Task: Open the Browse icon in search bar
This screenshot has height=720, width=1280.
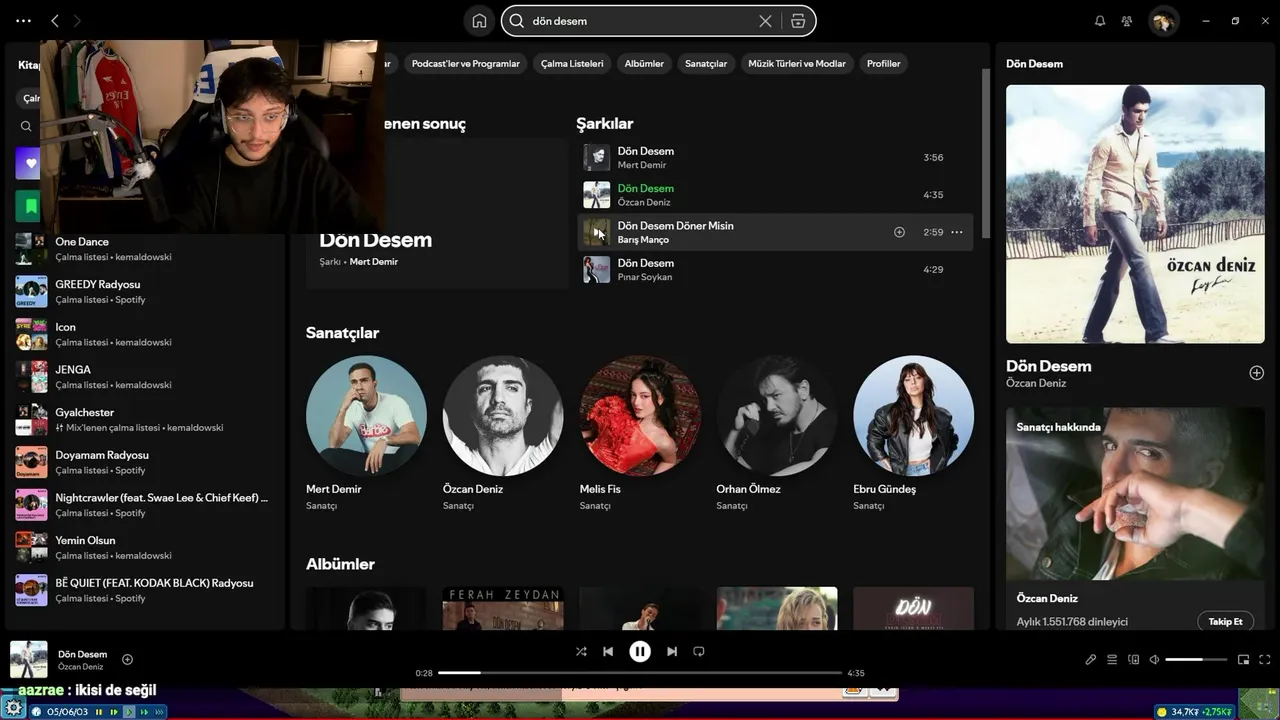Action: [x=797, y=21]
